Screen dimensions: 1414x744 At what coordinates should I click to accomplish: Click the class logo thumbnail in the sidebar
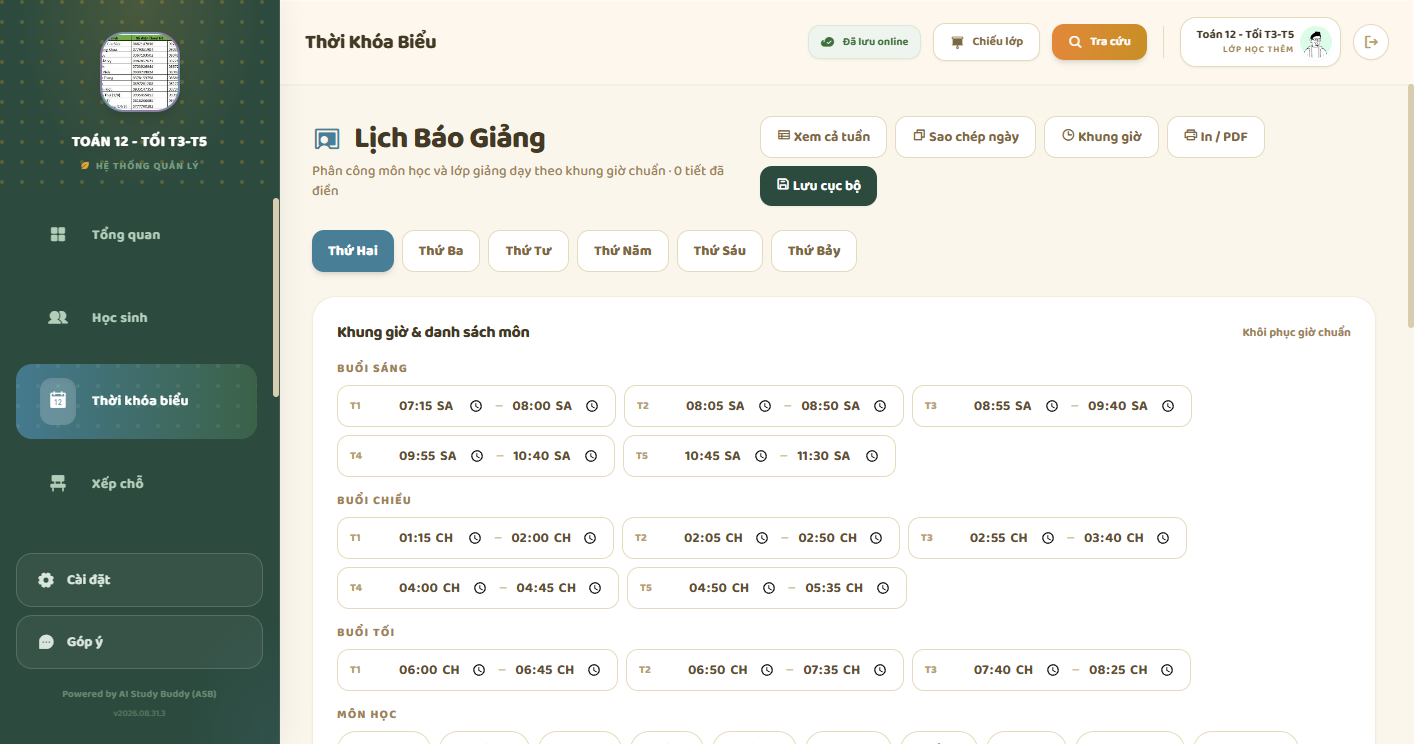click(140, 72)
